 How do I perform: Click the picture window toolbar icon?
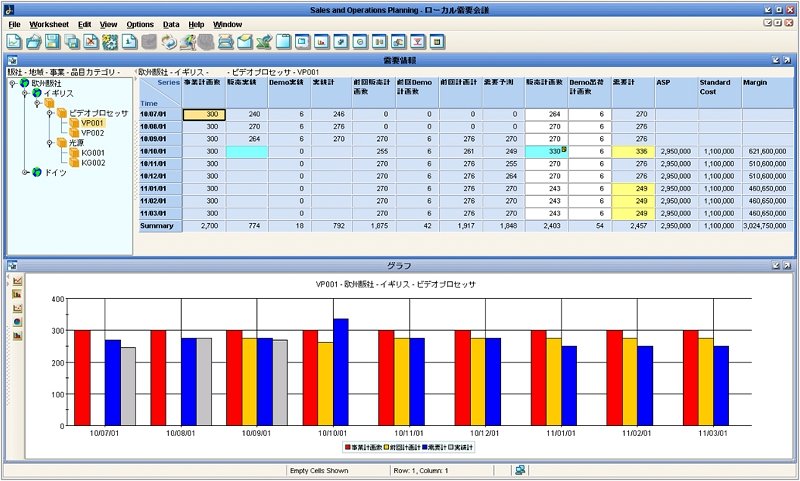tap(398, 42)
